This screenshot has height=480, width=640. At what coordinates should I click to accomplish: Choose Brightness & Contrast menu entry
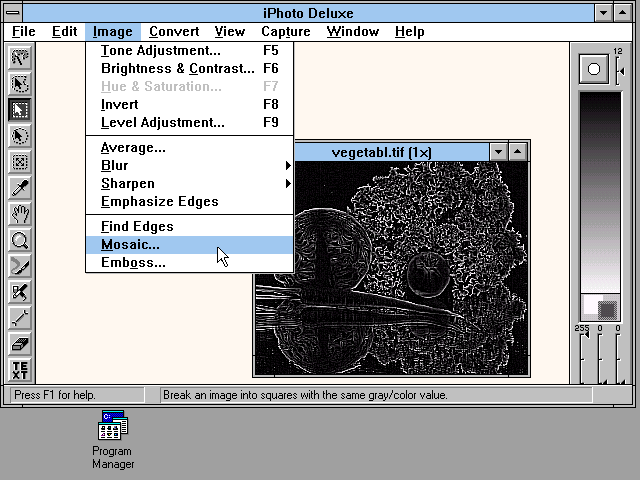[189, 69]
